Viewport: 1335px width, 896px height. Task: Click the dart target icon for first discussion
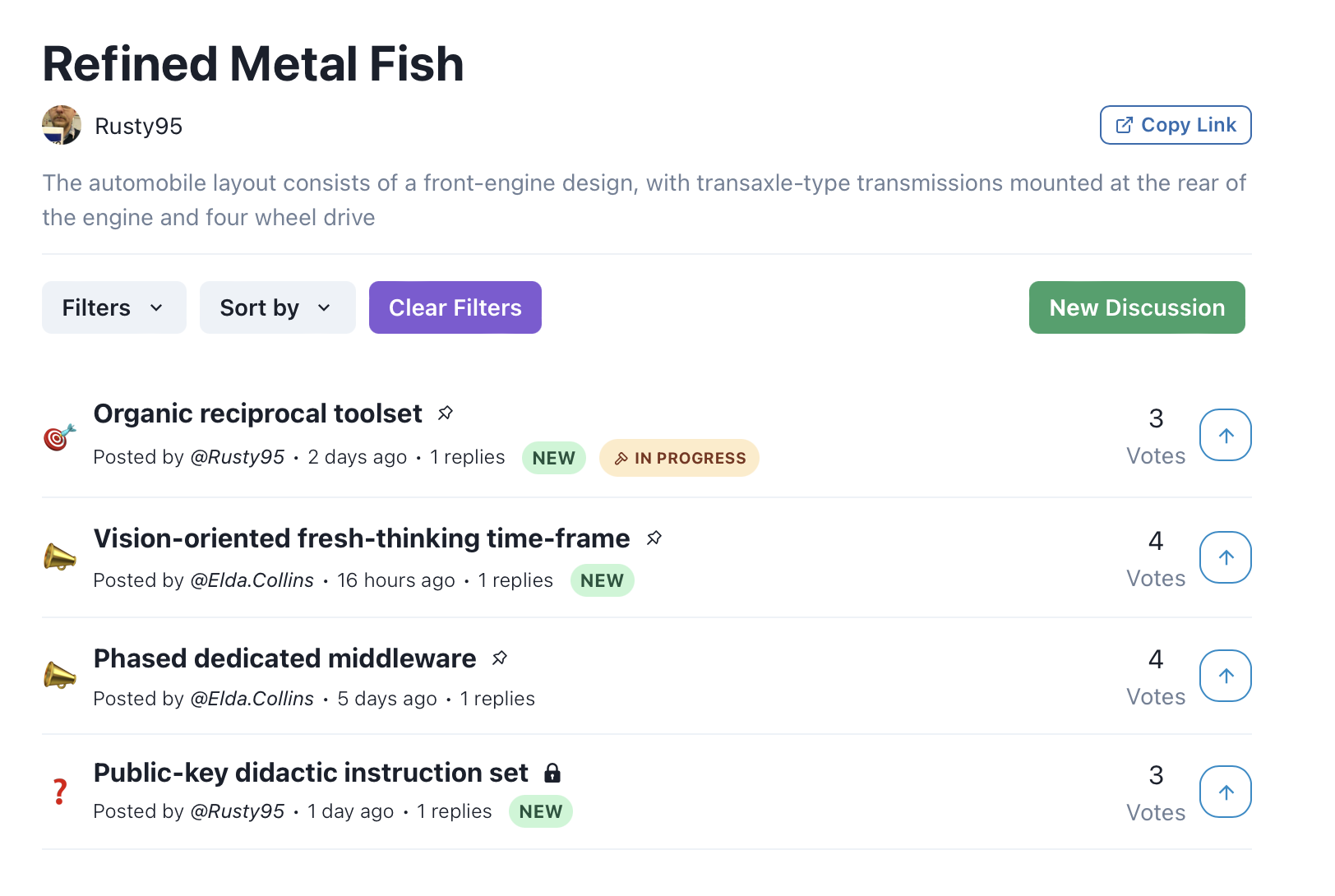pyautogui.click(x=59, y=436)
